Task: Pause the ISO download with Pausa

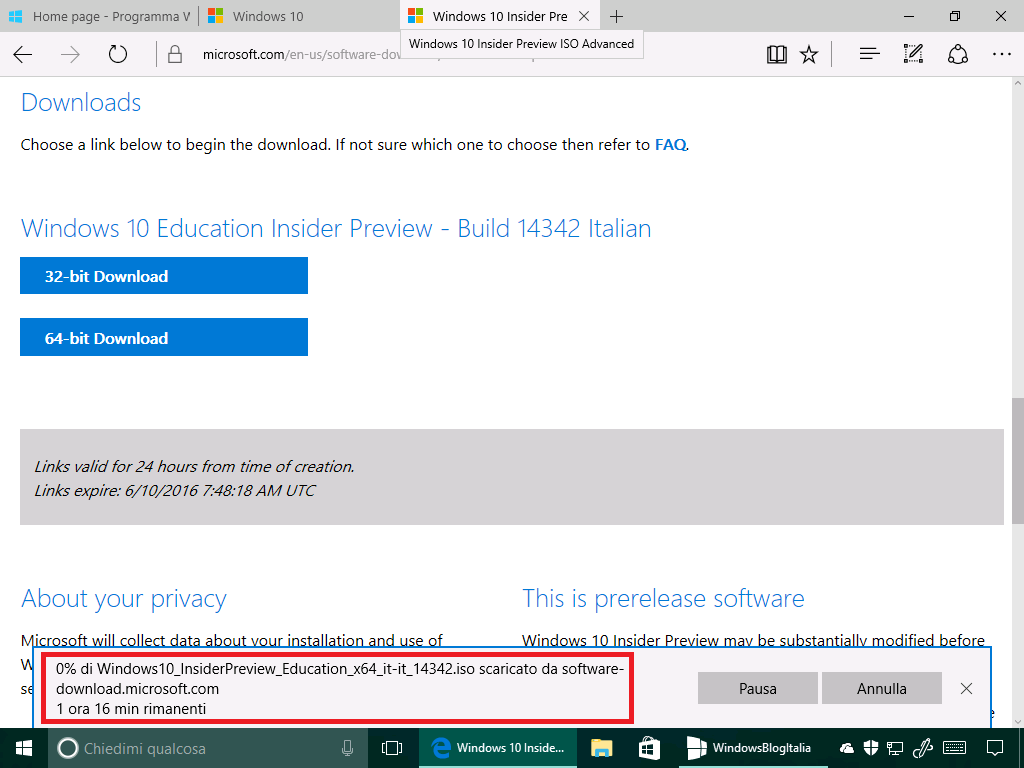Action: pyautogui.click(x=758, y=688)
